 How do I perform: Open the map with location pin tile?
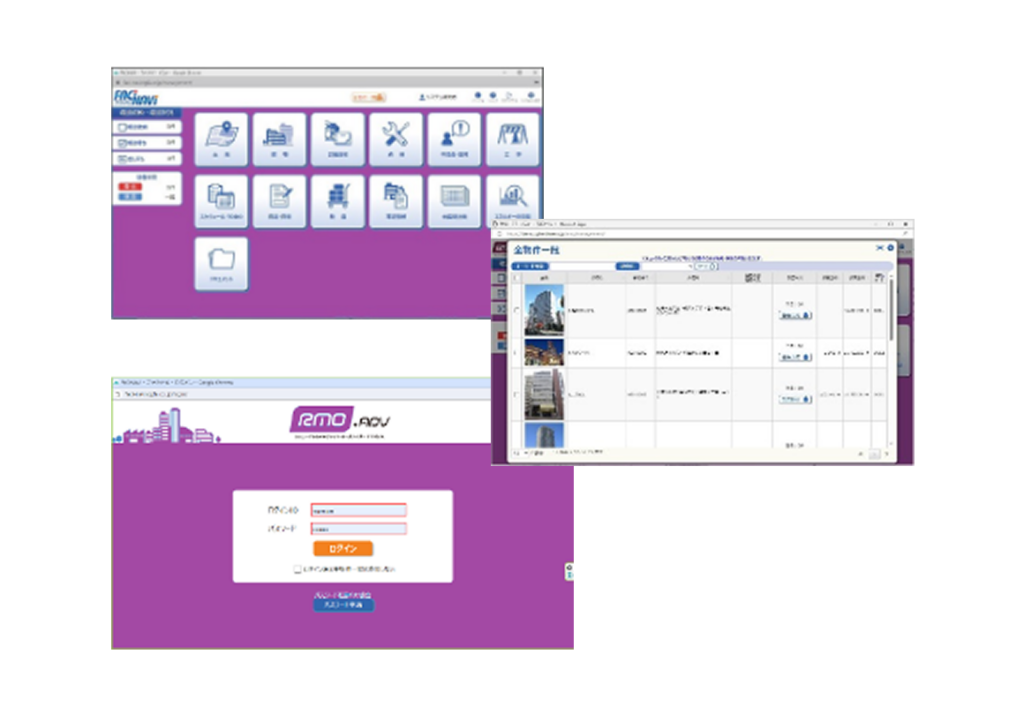click(x=221, y=140)
